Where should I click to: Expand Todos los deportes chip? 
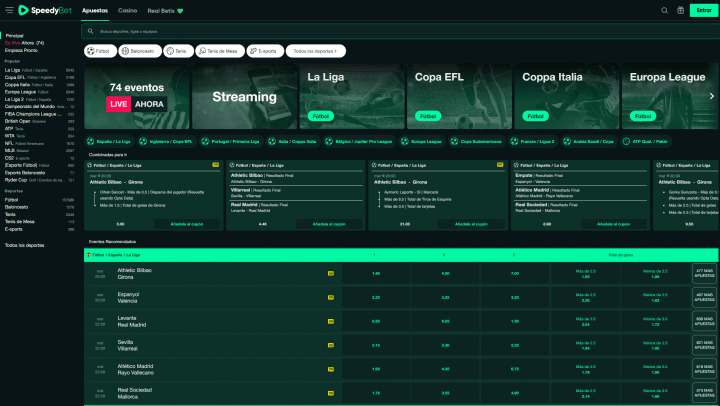click(315, 51)
